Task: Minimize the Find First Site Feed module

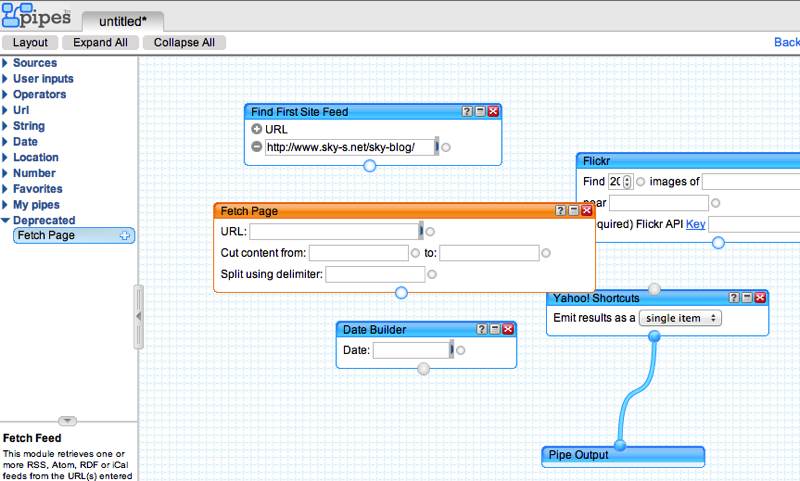Action: 480,111
